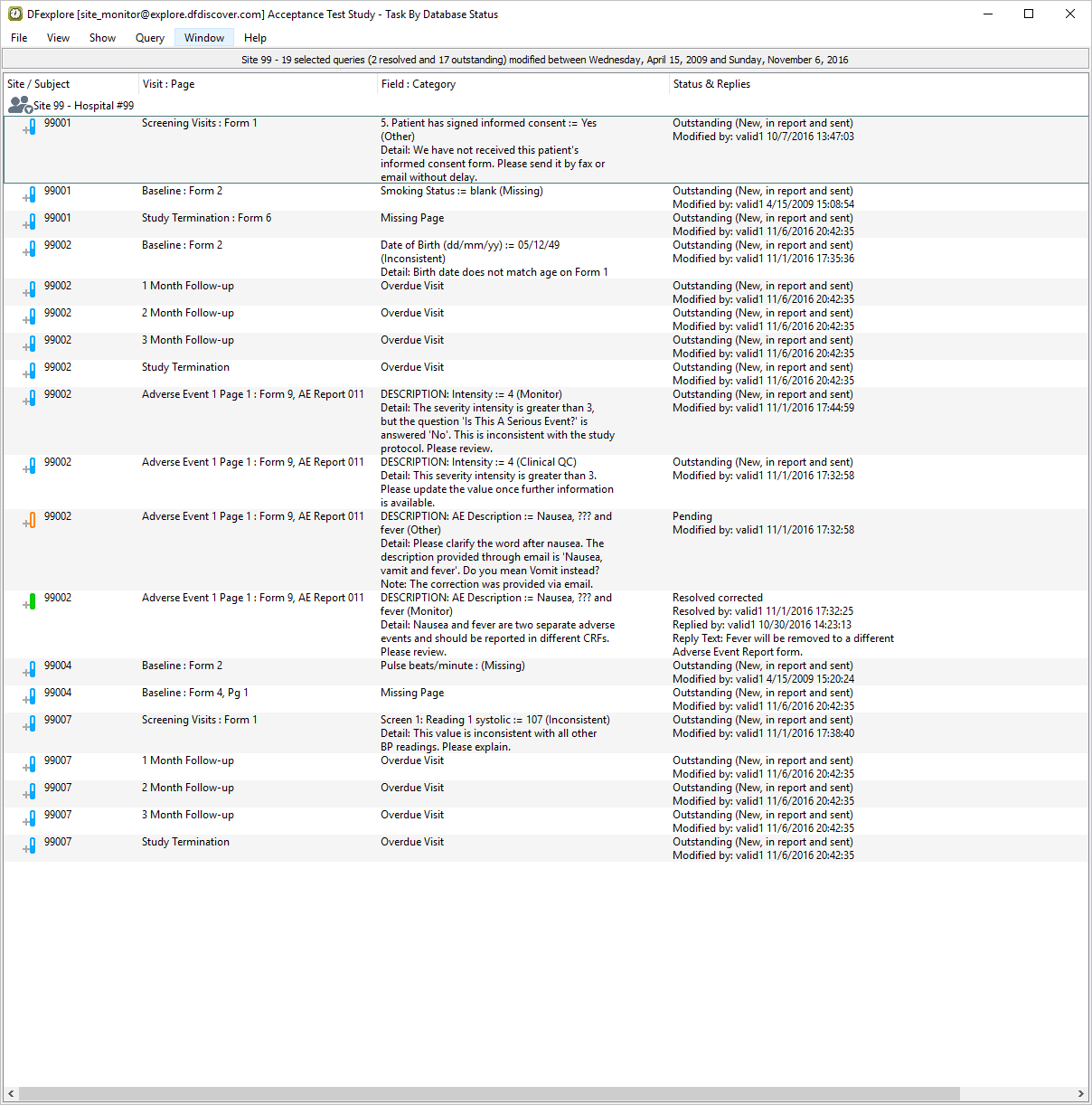Sort by Field : Category column header
Screen dimensions: 1092x1105
[418, 84]
